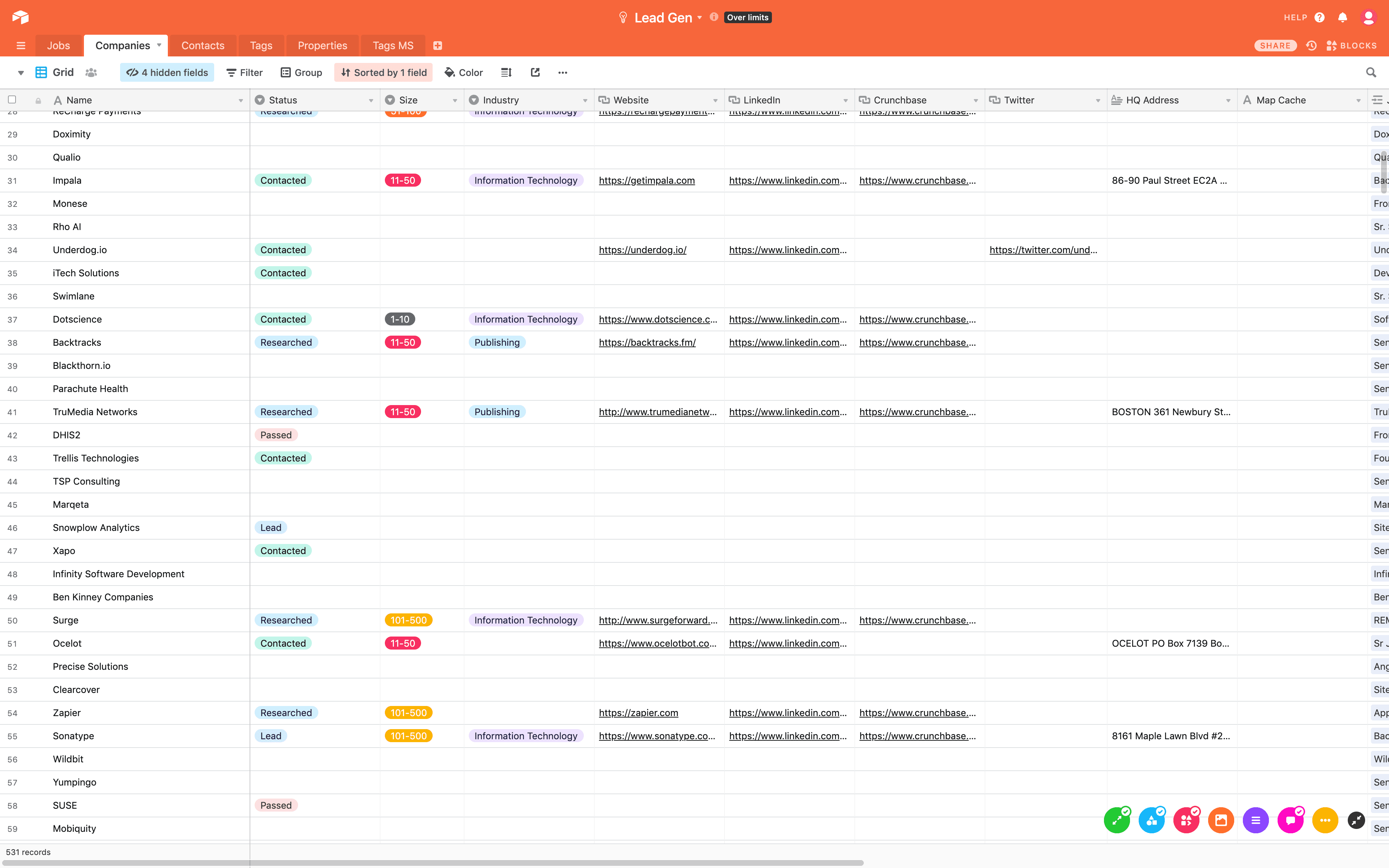Click TruMedia Networks HQ address cell
The height and width of the screenshot is (868, 1389).
(1172, 412)
